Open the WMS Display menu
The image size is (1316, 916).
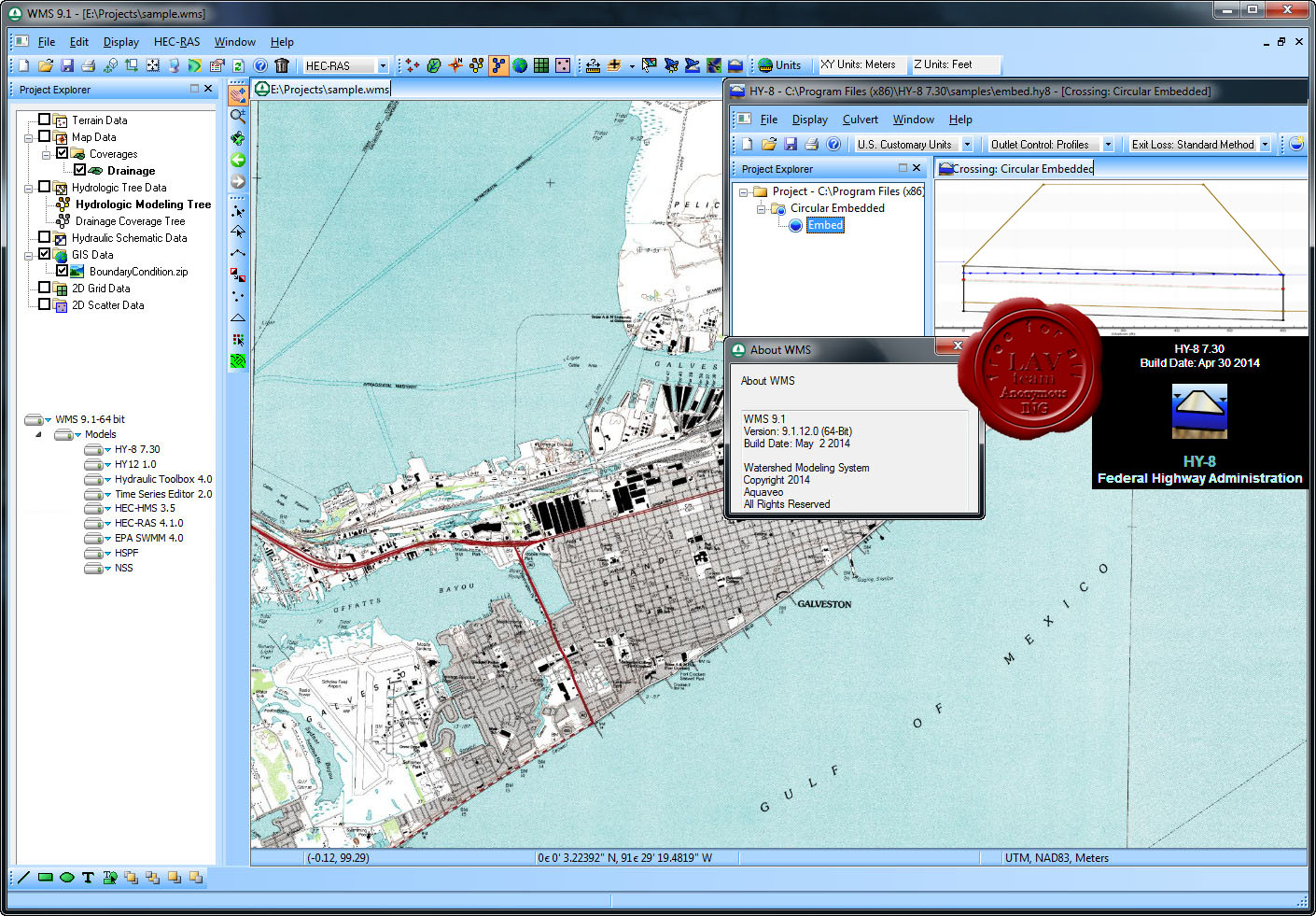tap(121, 42)
